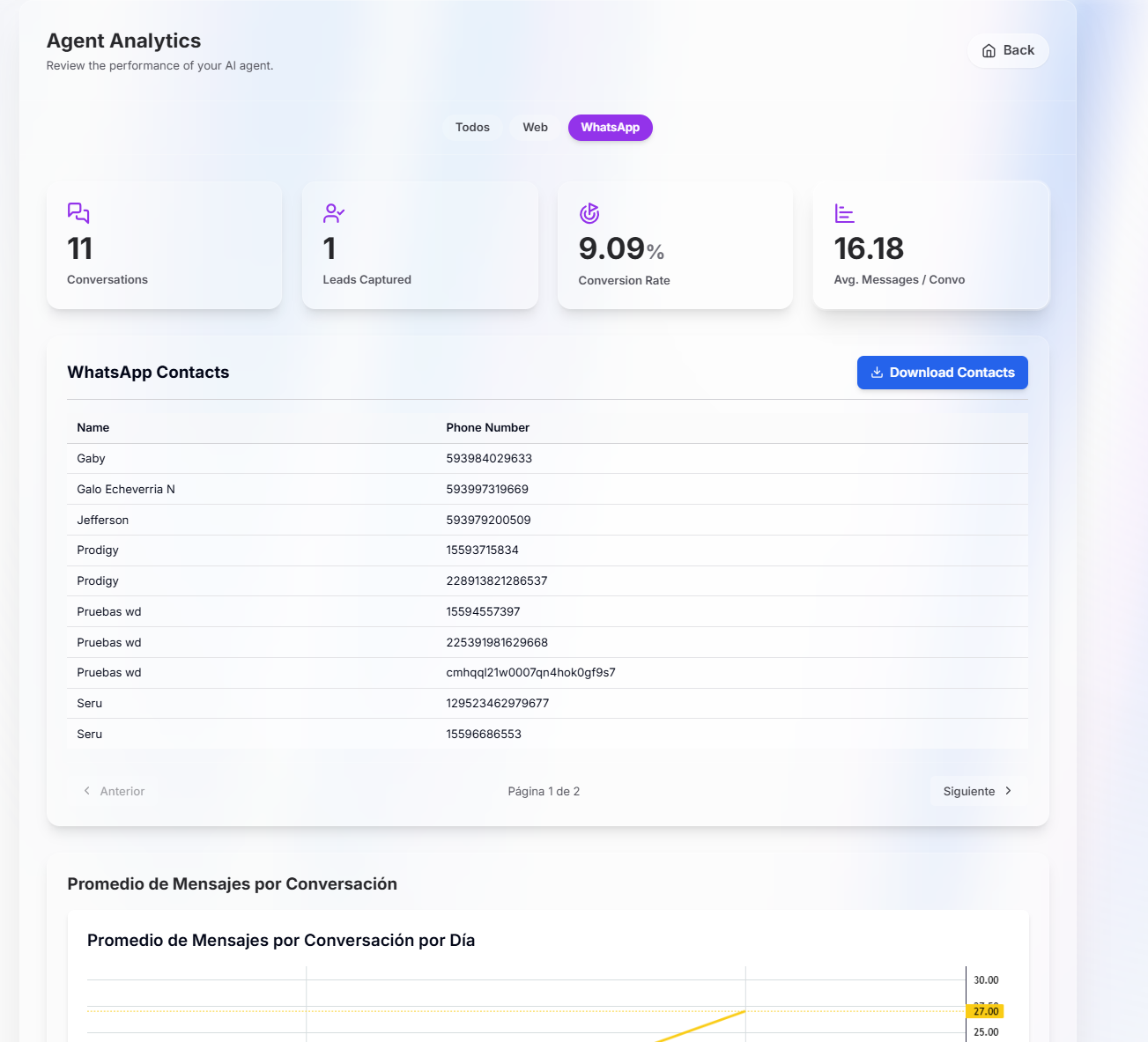Click the Página 1 de 2 indicator
This screenshot has width=1148, height=1042.
coord(544,791)
